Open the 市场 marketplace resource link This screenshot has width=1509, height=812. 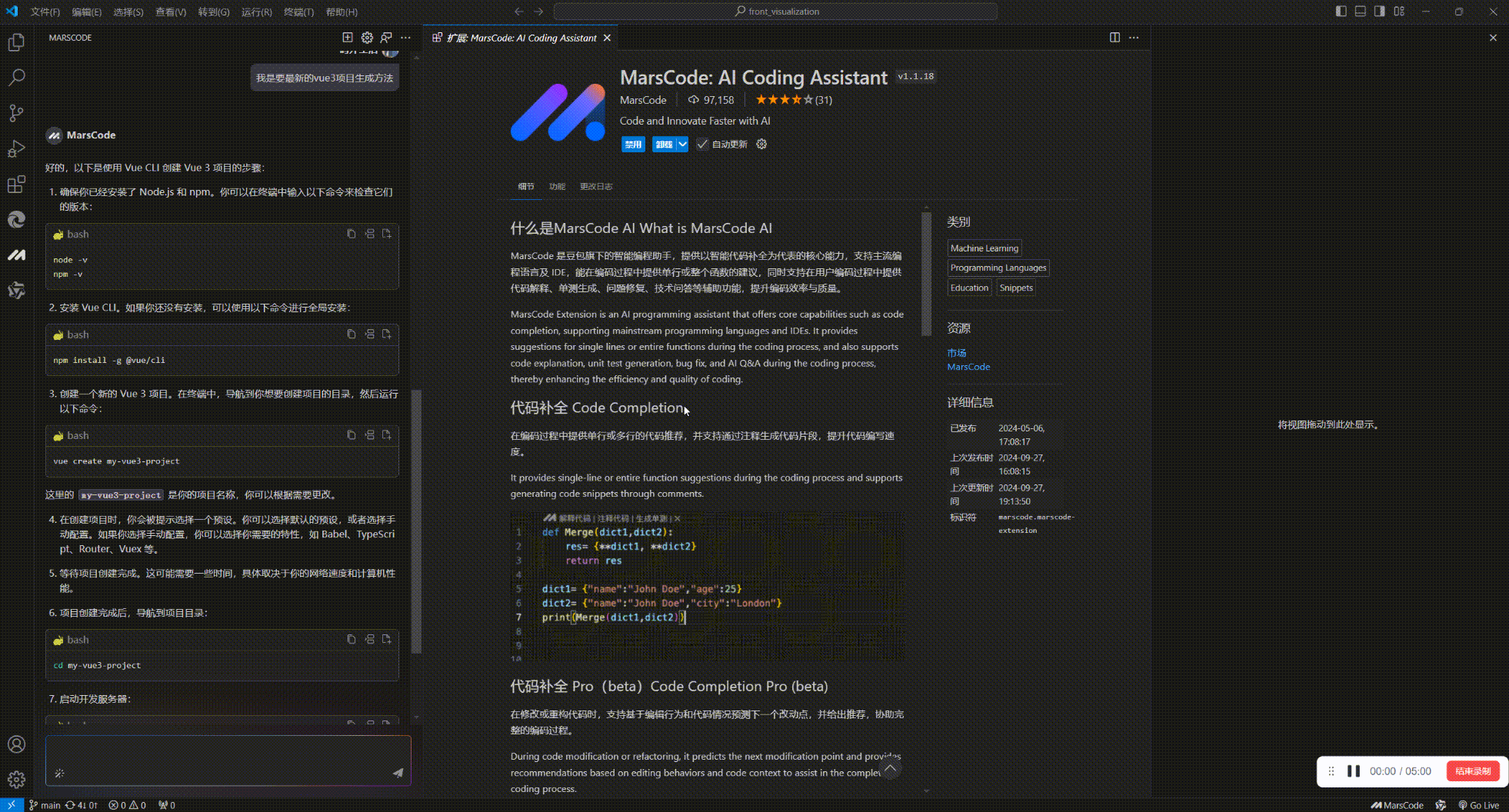click(957, 353)
